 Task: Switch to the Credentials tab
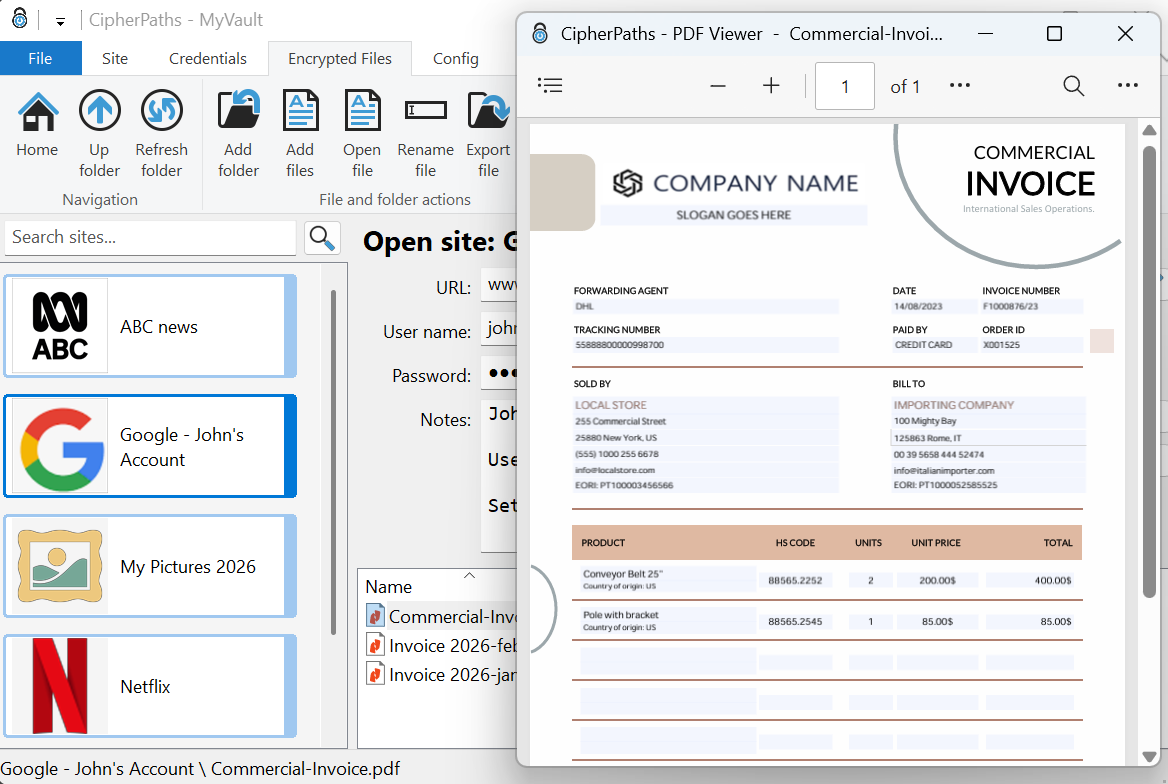(x=208, y=58)
